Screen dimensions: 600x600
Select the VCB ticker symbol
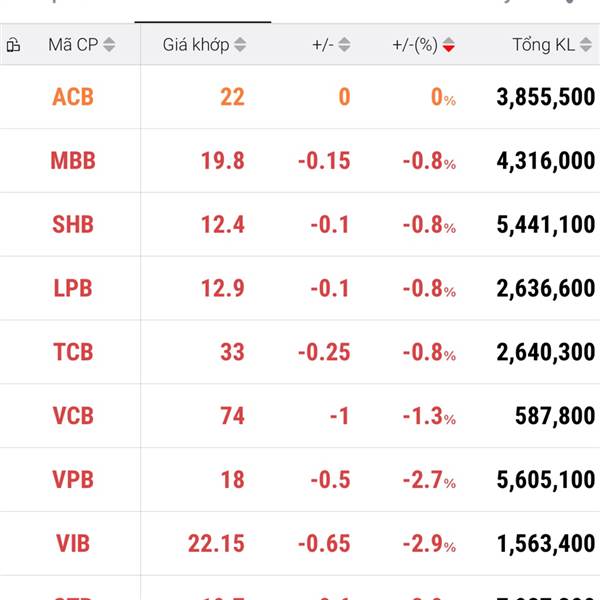tap(73, 416)
